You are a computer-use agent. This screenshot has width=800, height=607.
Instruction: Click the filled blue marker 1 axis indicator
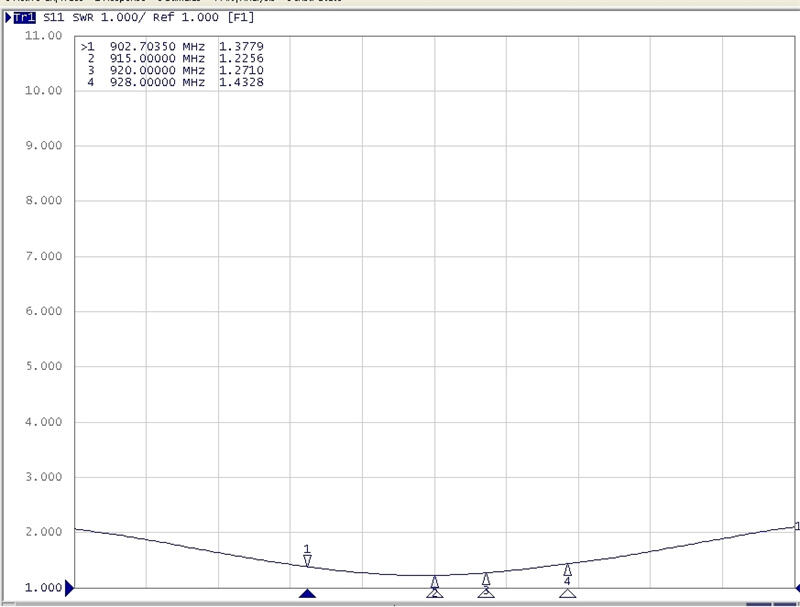(x=307, y=593)
